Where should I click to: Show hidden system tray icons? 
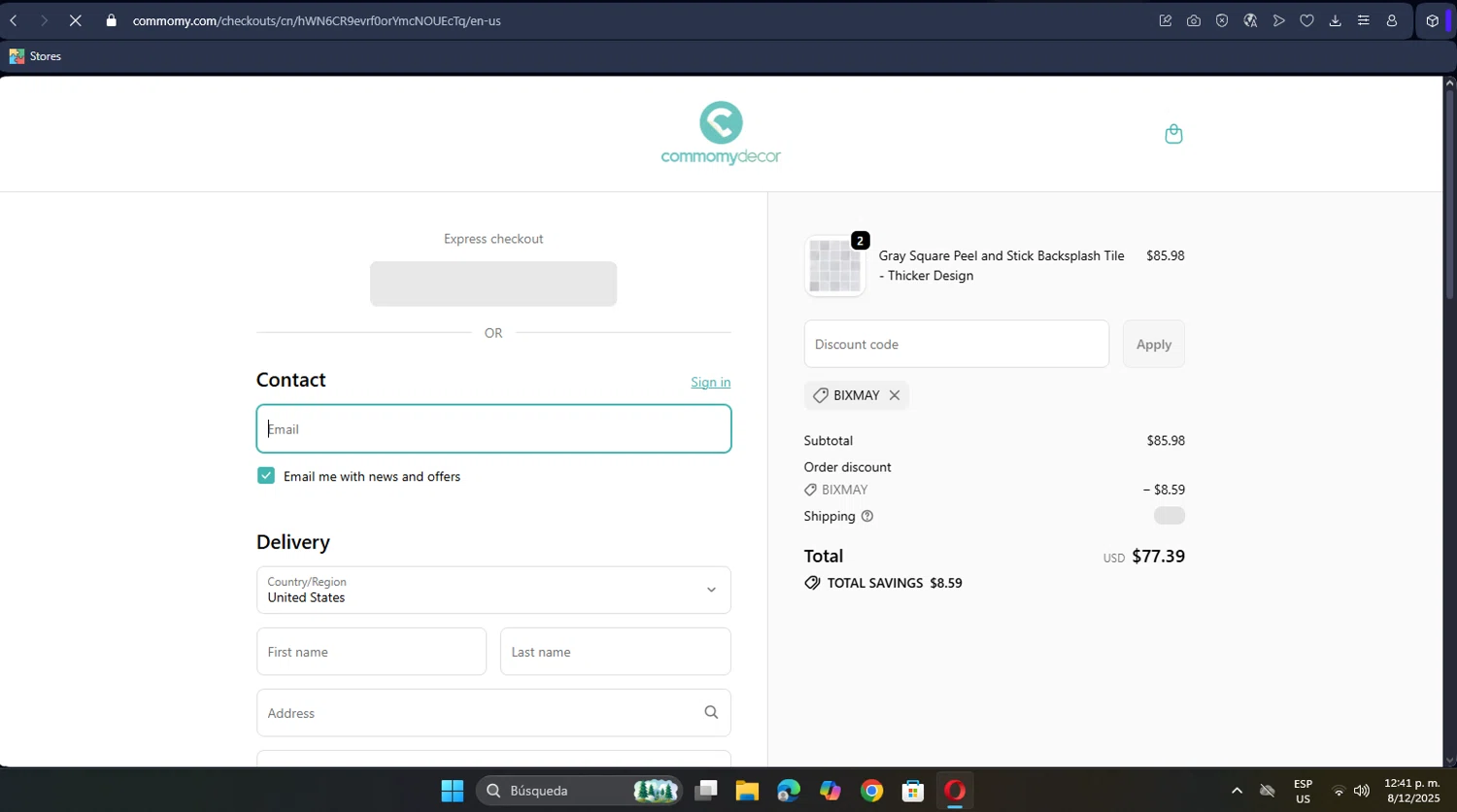pyautogui.click(x=1237, y=791)
